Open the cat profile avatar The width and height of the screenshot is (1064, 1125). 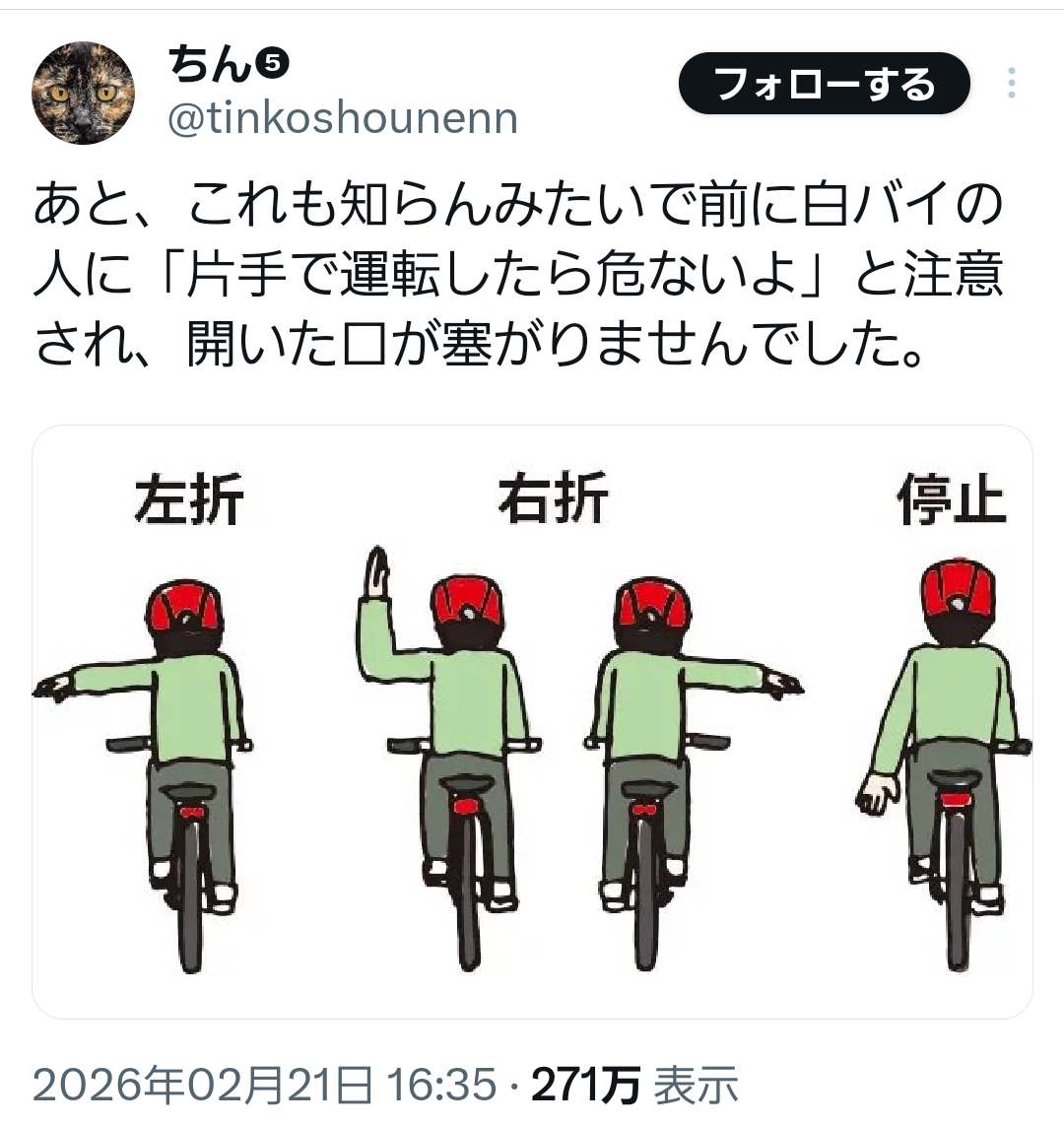[83, 93]
